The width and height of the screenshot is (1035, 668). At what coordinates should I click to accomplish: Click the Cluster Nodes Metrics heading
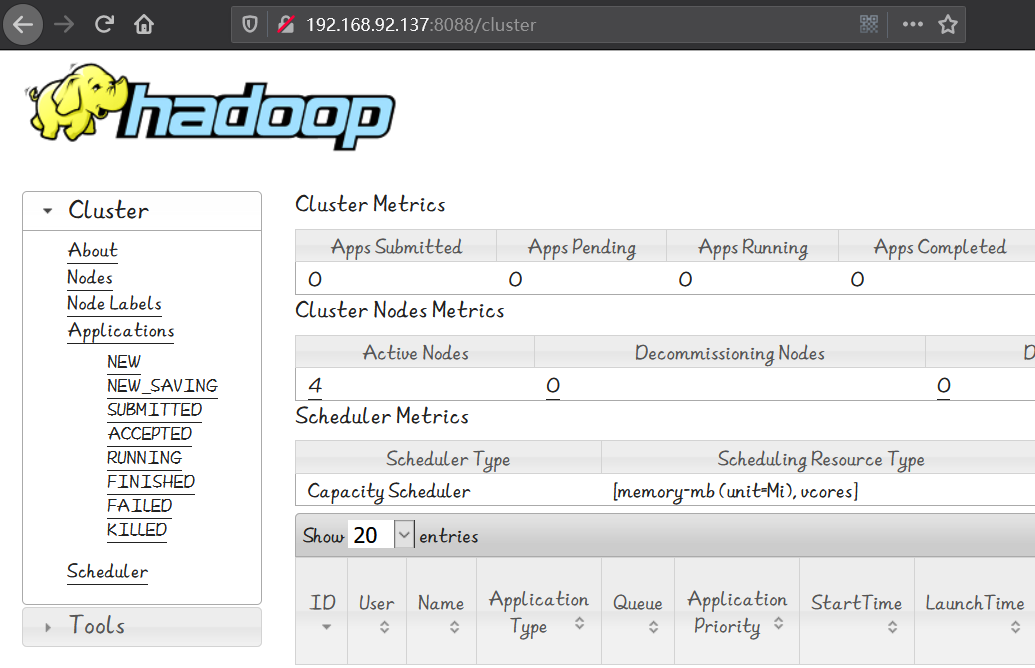point(400,310)
